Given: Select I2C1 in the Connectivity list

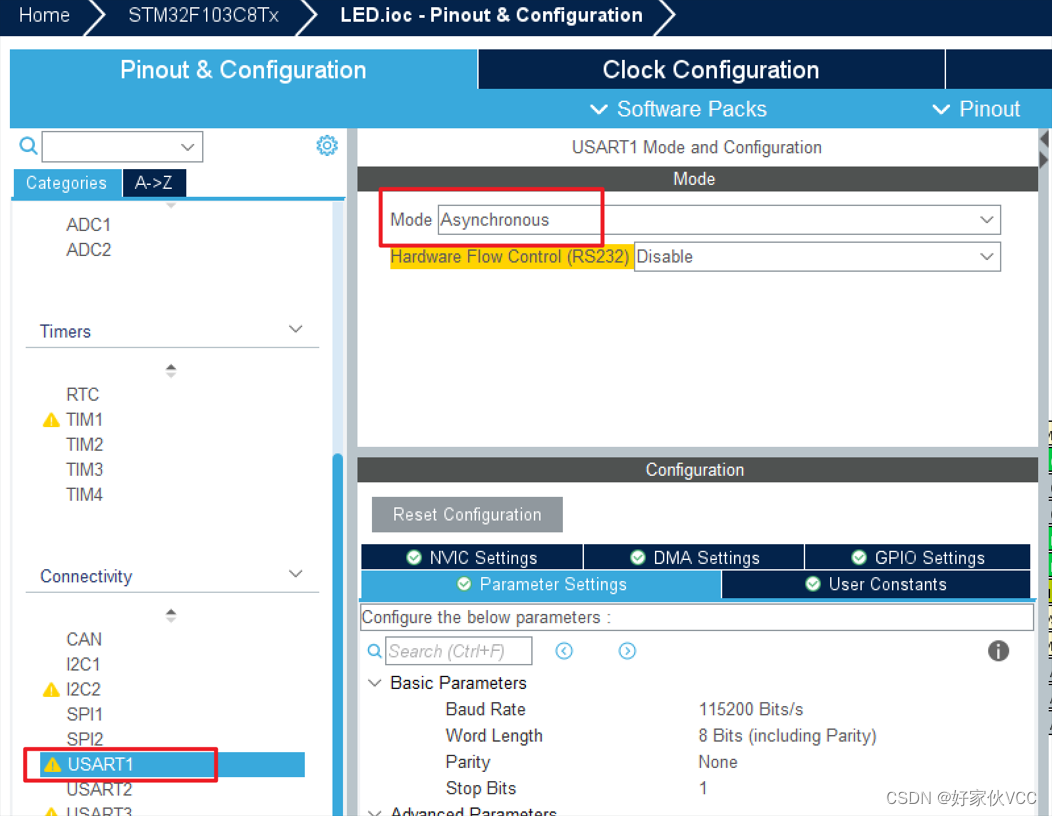Looking at the screenshot, I should point(83,664).
